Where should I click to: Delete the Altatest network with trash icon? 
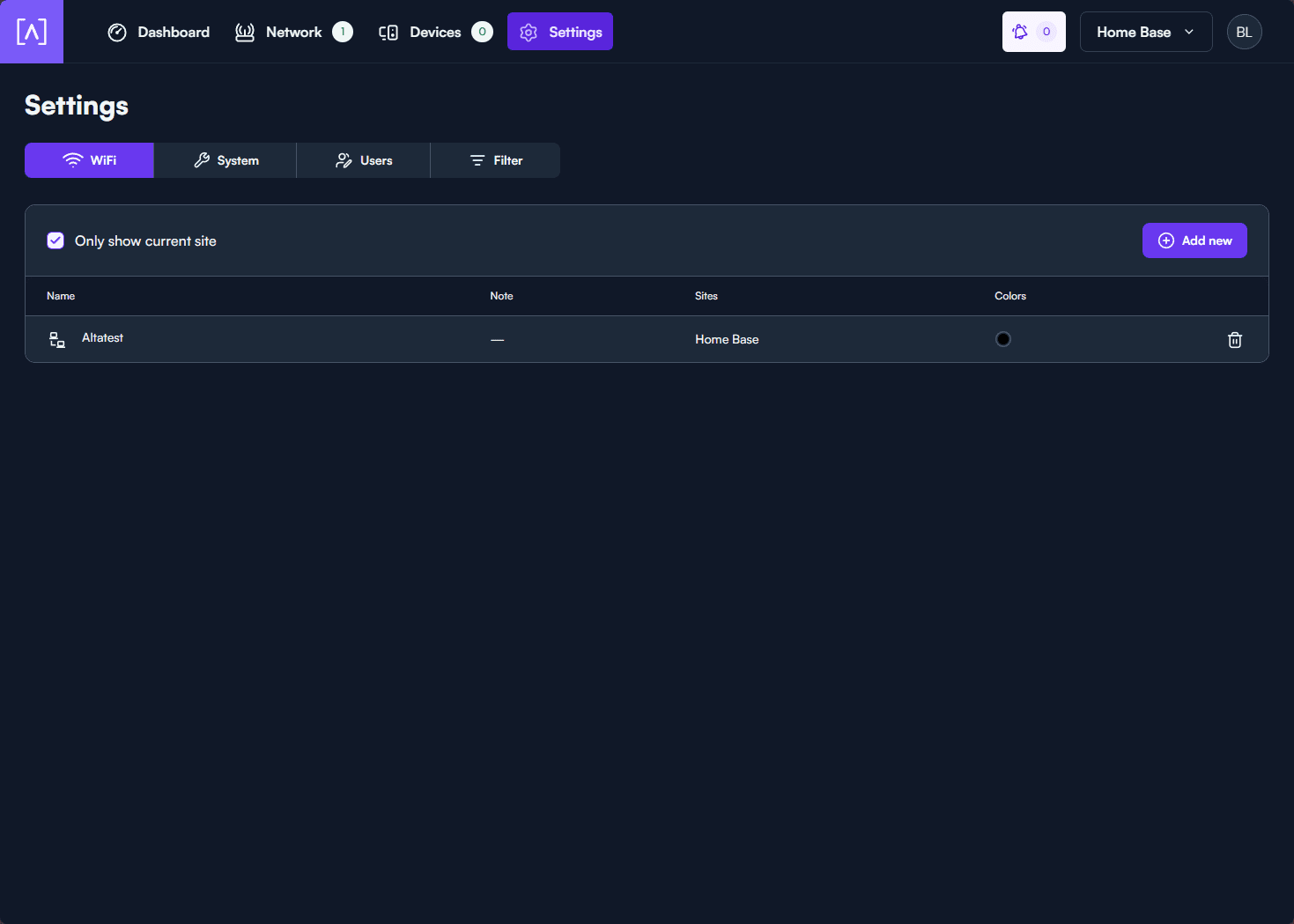coord(1235,340)
